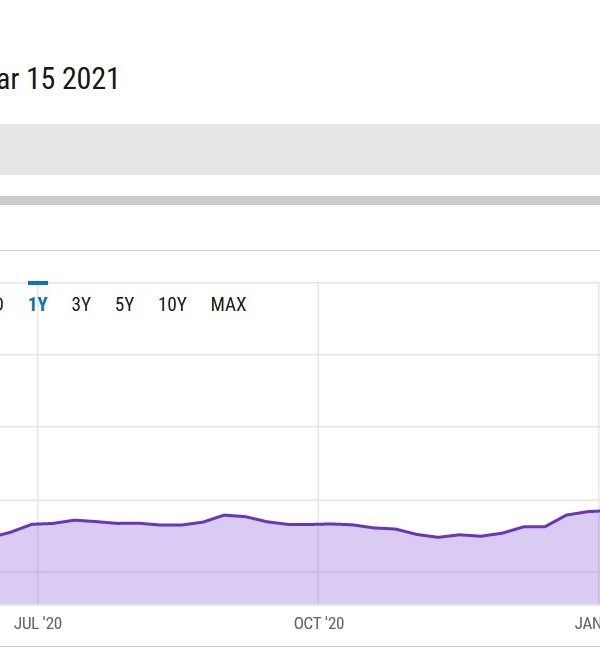Show the 10Y price history
600x664 pixels.
[172, 304]
